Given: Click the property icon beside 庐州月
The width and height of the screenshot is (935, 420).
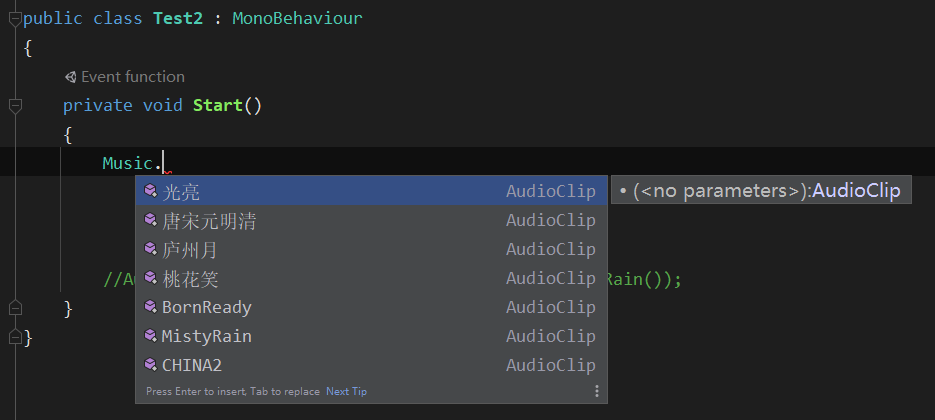Looking at the screenshot, I should (x=150, y=249).
